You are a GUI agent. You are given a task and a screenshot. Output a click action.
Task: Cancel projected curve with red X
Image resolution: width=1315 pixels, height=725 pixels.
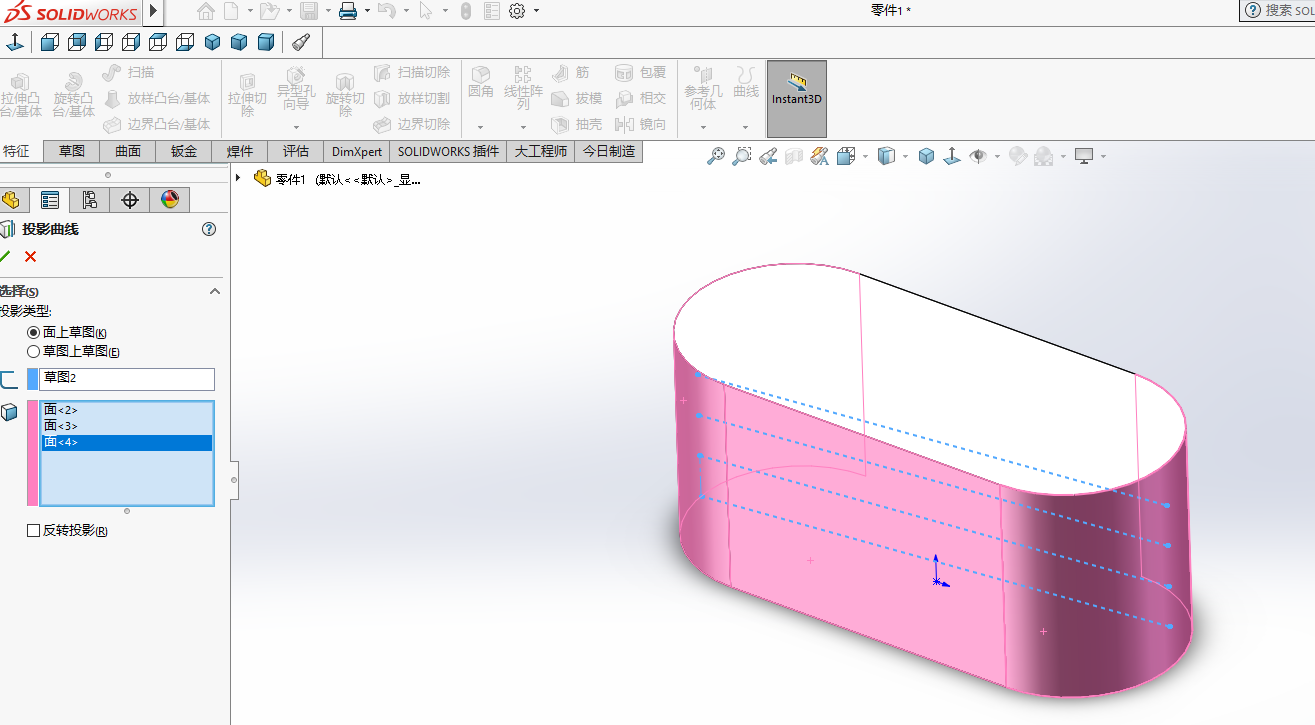(x=30, y=257)
